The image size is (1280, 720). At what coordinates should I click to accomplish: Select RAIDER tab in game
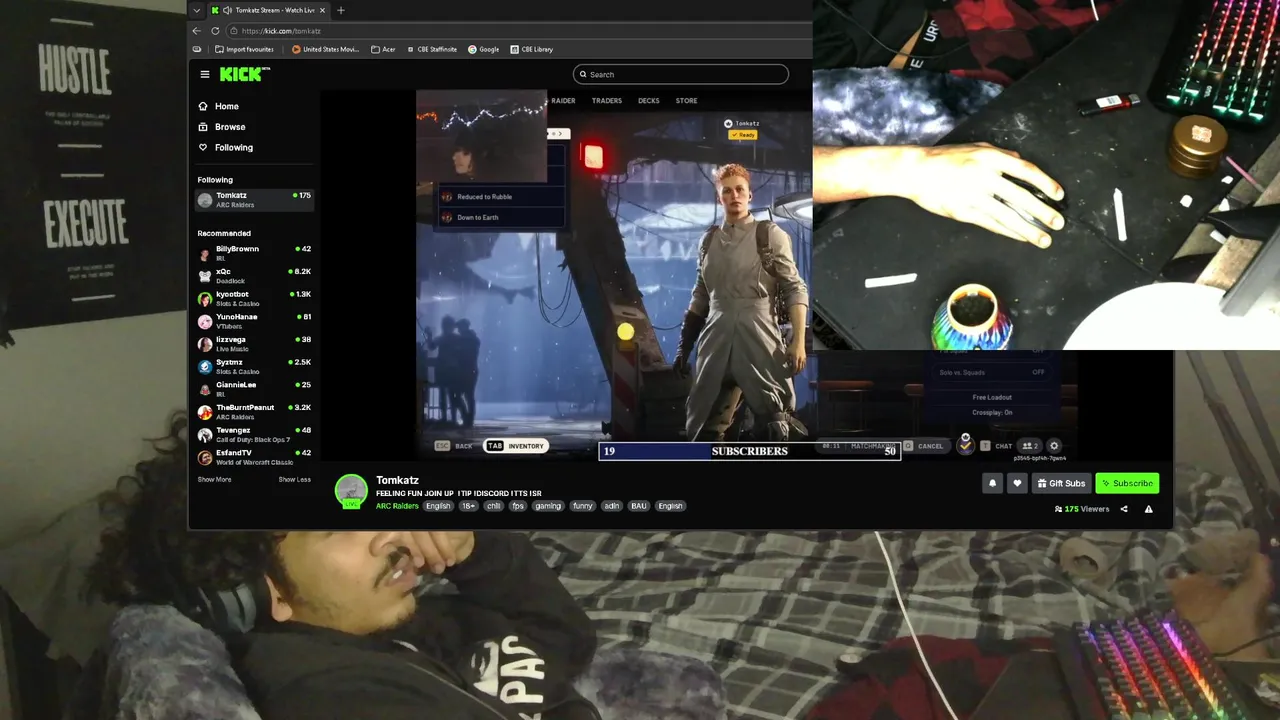(563, 100)
